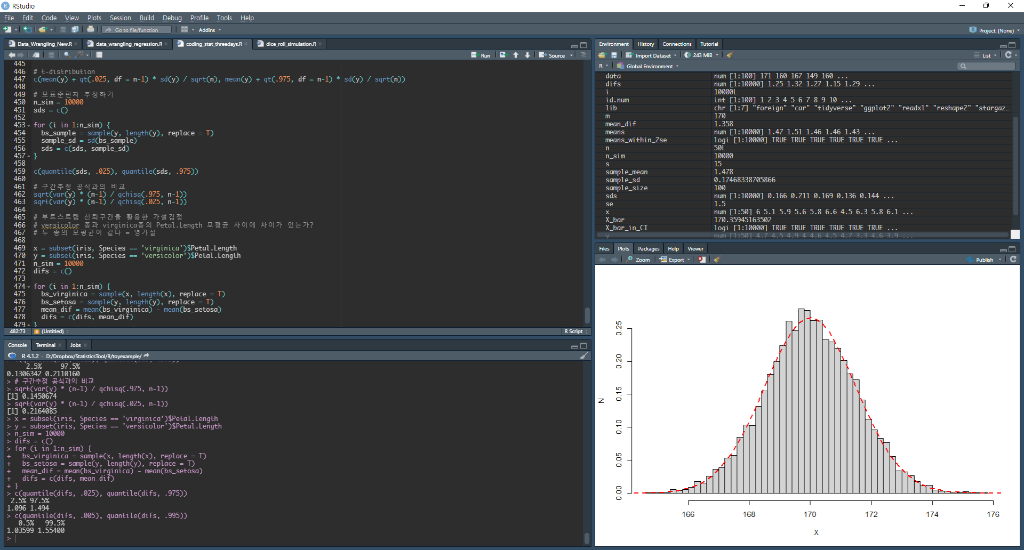The height and width of the screenshot is (550, 1024).
Task: Open the Project (None) dropdown
Action: (993, 30)
